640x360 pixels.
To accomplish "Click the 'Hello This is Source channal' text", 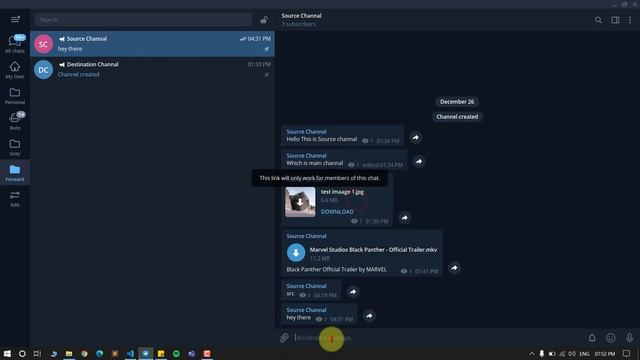I will (322, 139).
